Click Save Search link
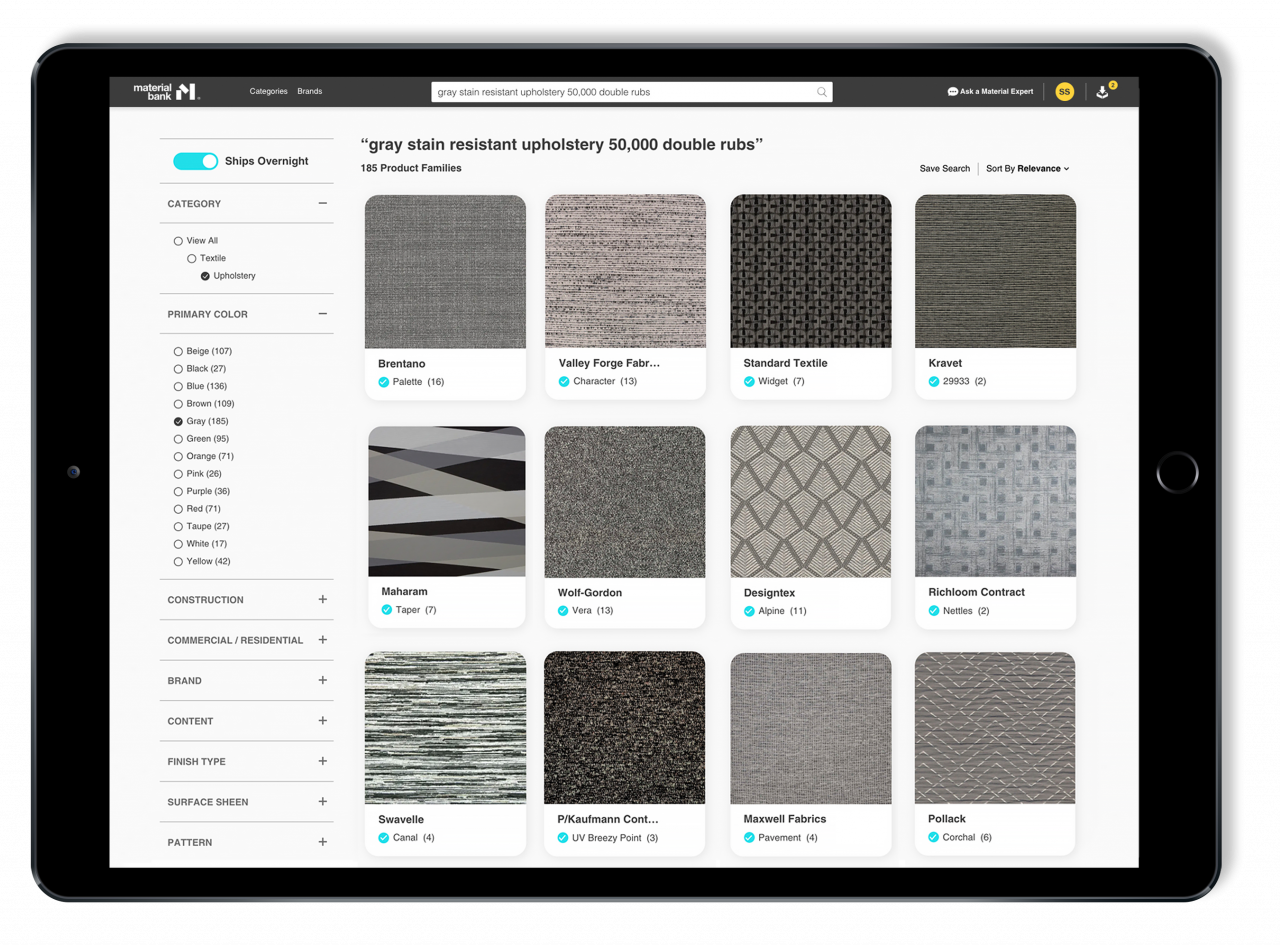This screenshot has width=1280, height=945. [x=945, y=169]
